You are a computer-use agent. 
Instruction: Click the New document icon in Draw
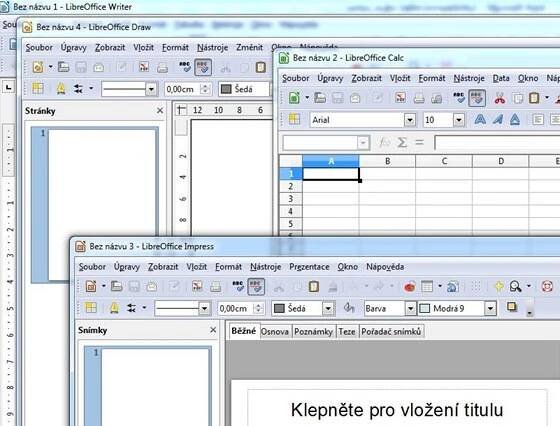[x=38, y=67]
